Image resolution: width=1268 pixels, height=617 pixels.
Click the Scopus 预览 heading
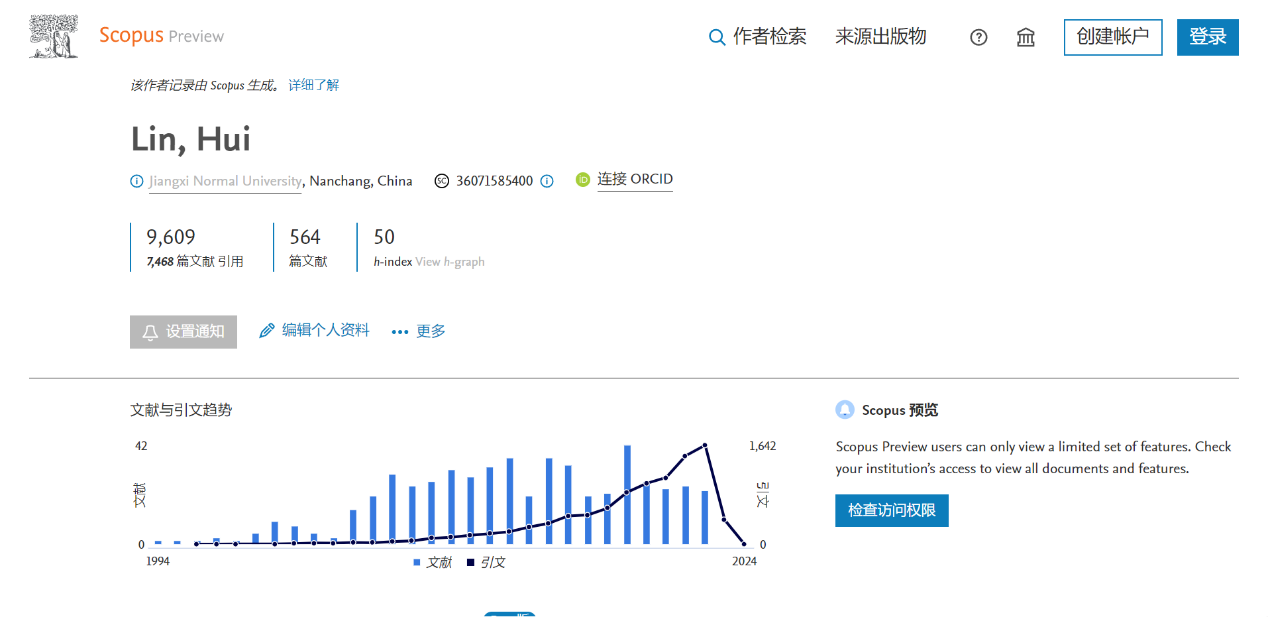click(900, 410)
